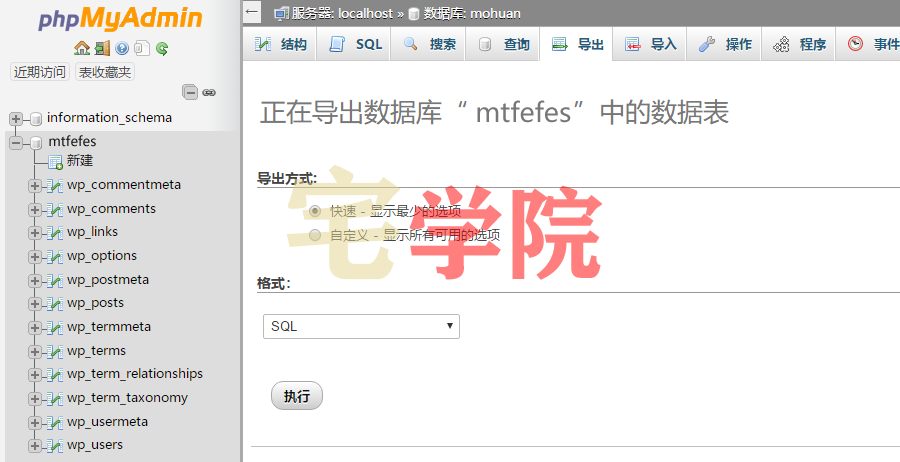900x462 pixels.
Task: Click the 表收藏夹 favorites button
Action: point(104,72)
